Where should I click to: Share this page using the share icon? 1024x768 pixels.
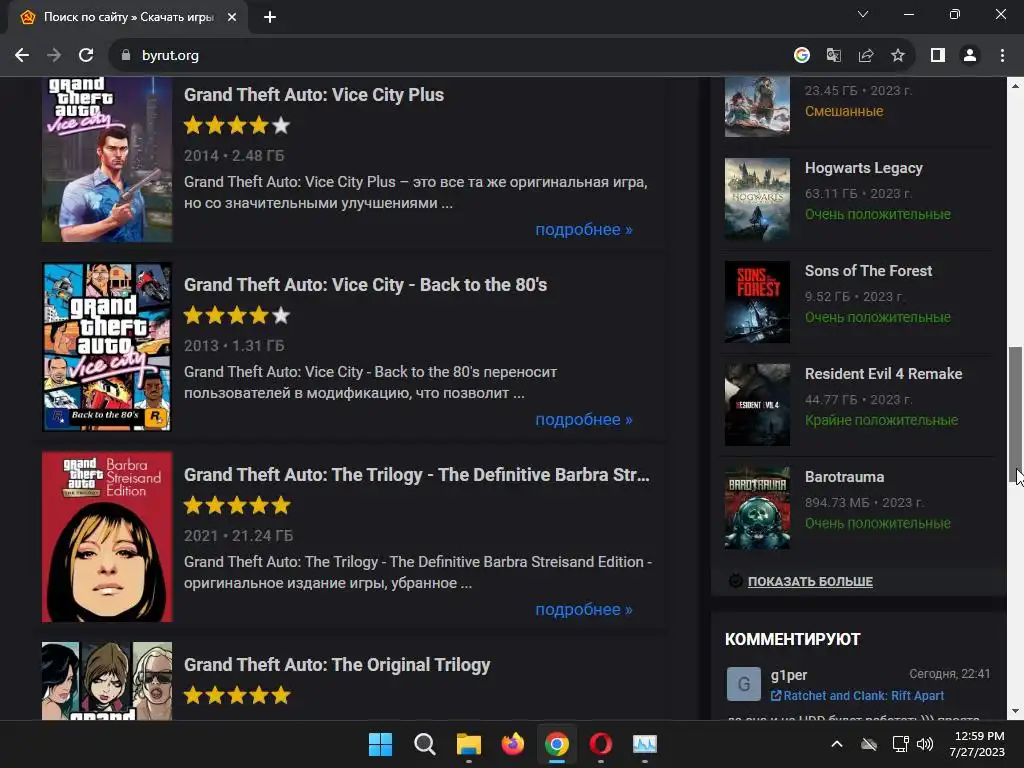point(866,56)
